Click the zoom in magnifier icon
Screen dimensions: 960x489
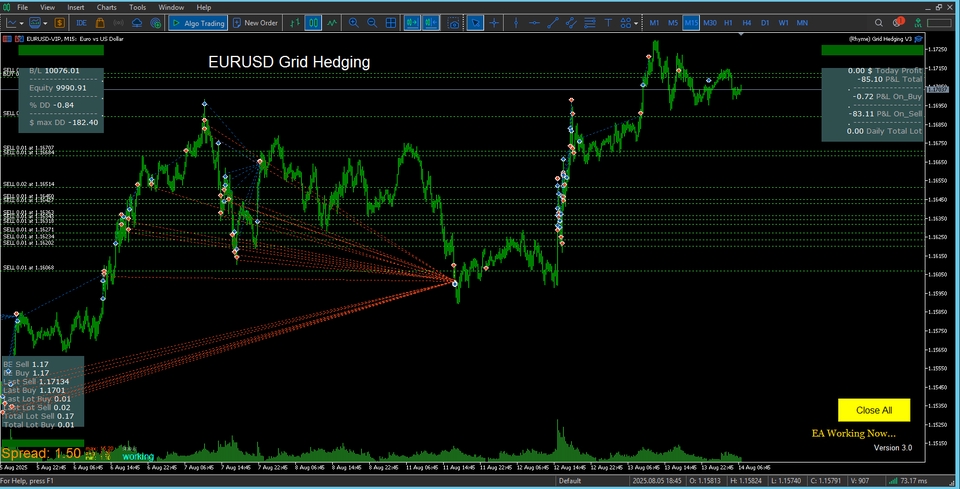click(x=353, y=23)
